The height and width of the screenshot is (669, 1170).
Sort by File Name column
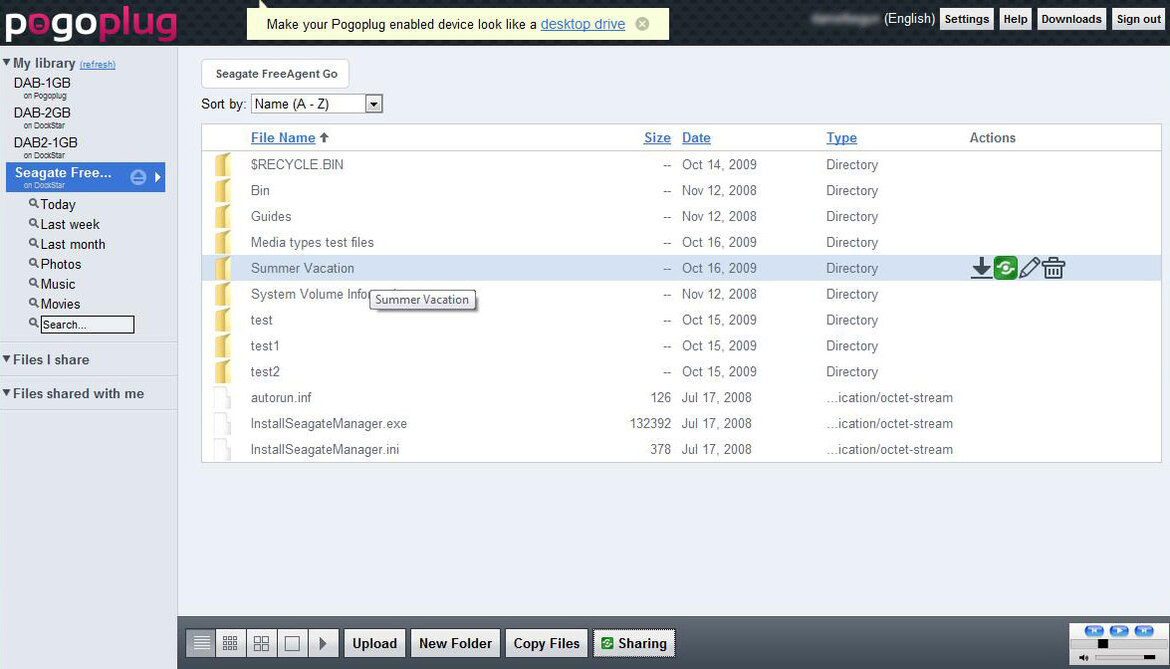(x=283, y=137)
